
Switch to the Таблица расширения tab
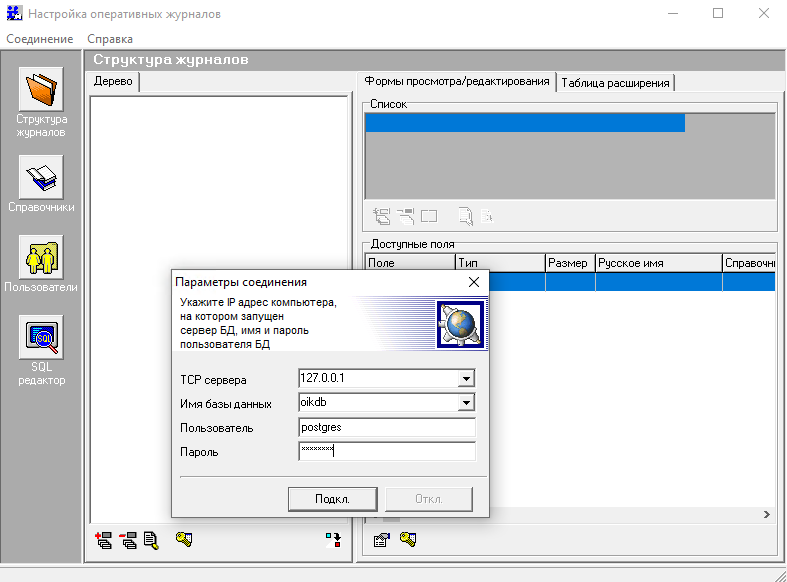pos(616,82)
